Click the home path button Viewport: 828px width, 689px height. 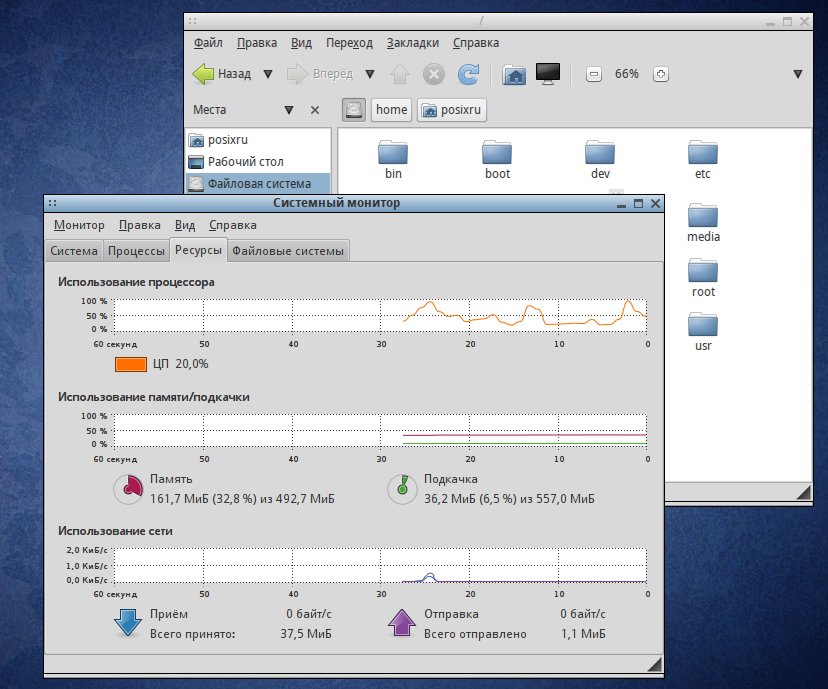(391, 110)
